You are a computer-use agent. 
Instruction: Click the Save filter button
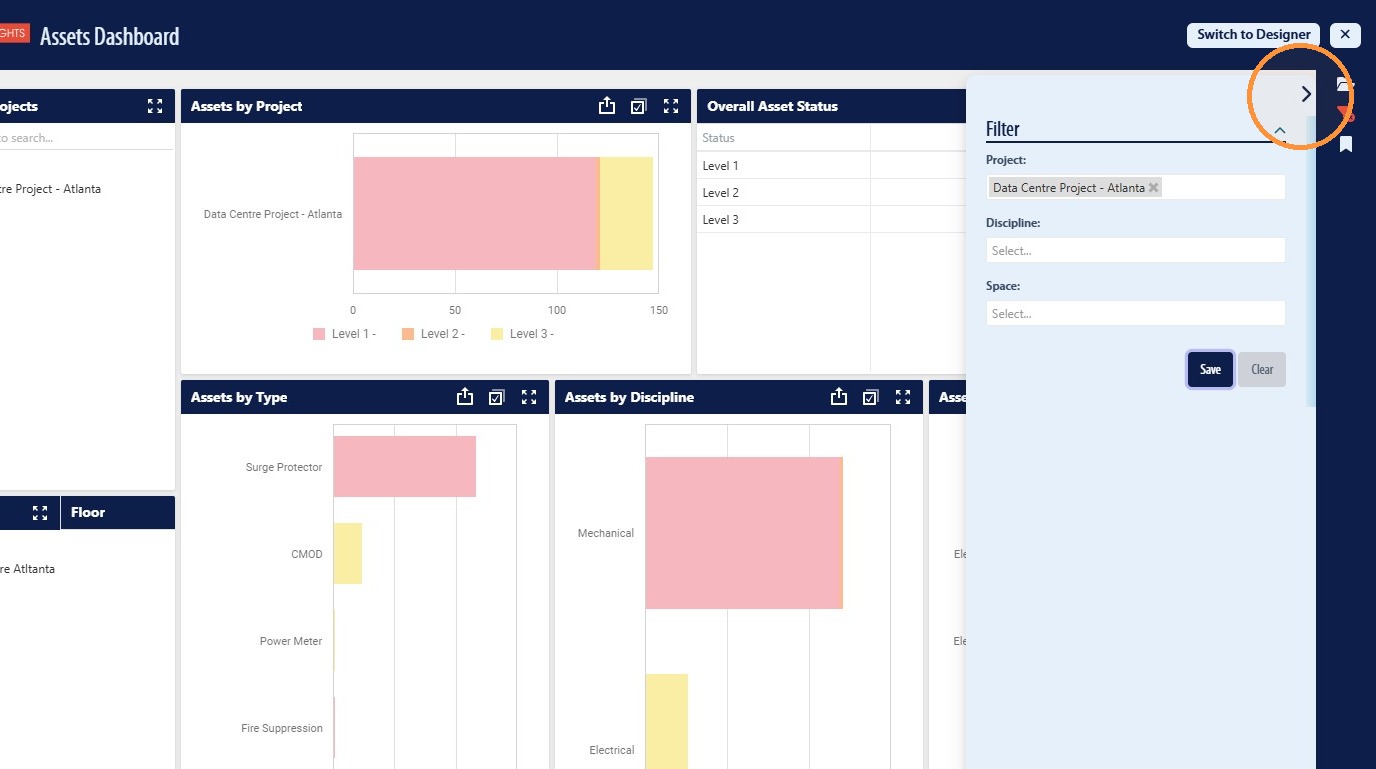tap(1210, 369)
